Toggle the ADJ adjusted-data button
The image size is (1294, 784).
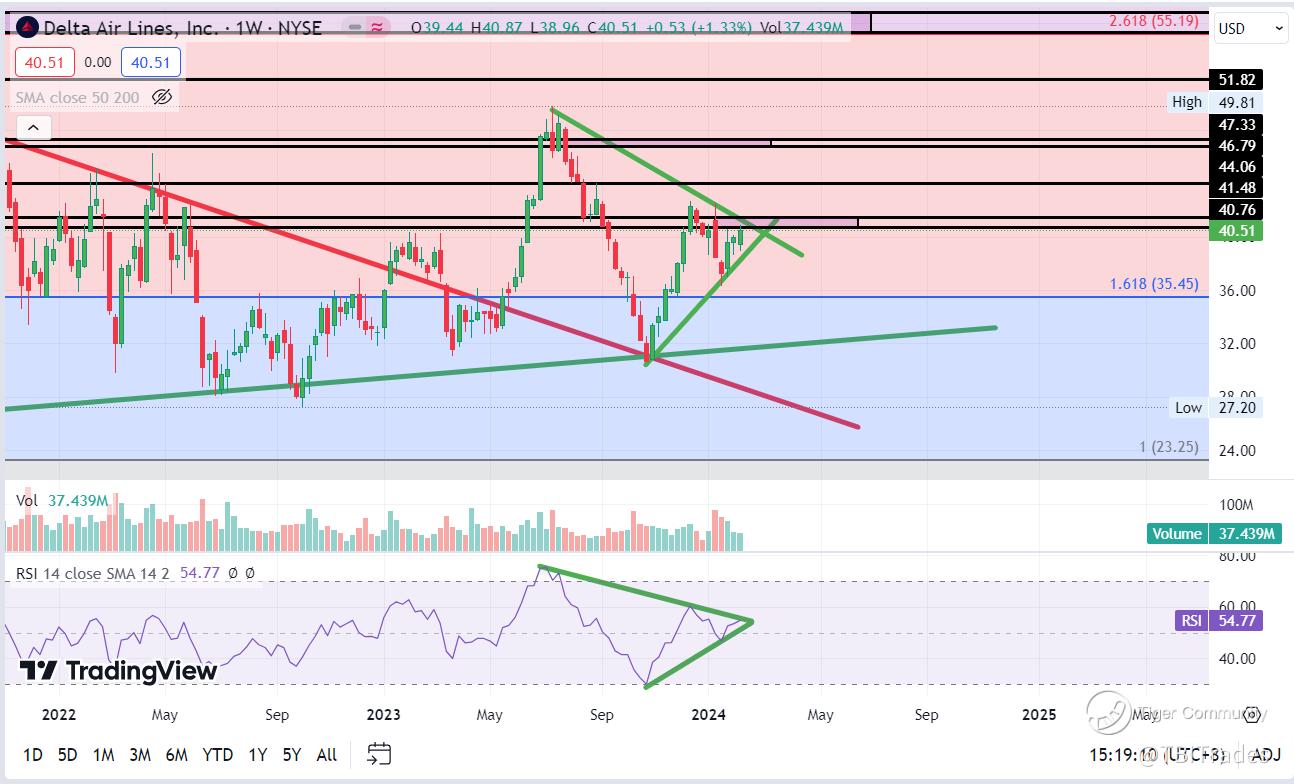click(1266, 754)
